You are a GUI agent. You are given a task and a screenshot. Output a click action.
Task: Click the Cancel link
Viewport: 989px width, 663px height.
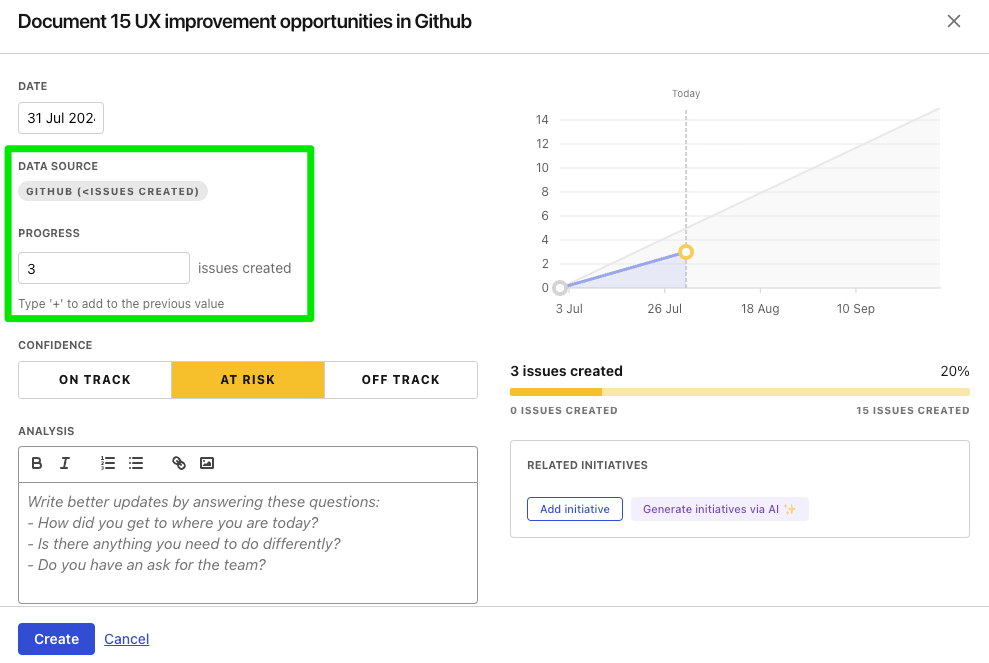[127, 639]
